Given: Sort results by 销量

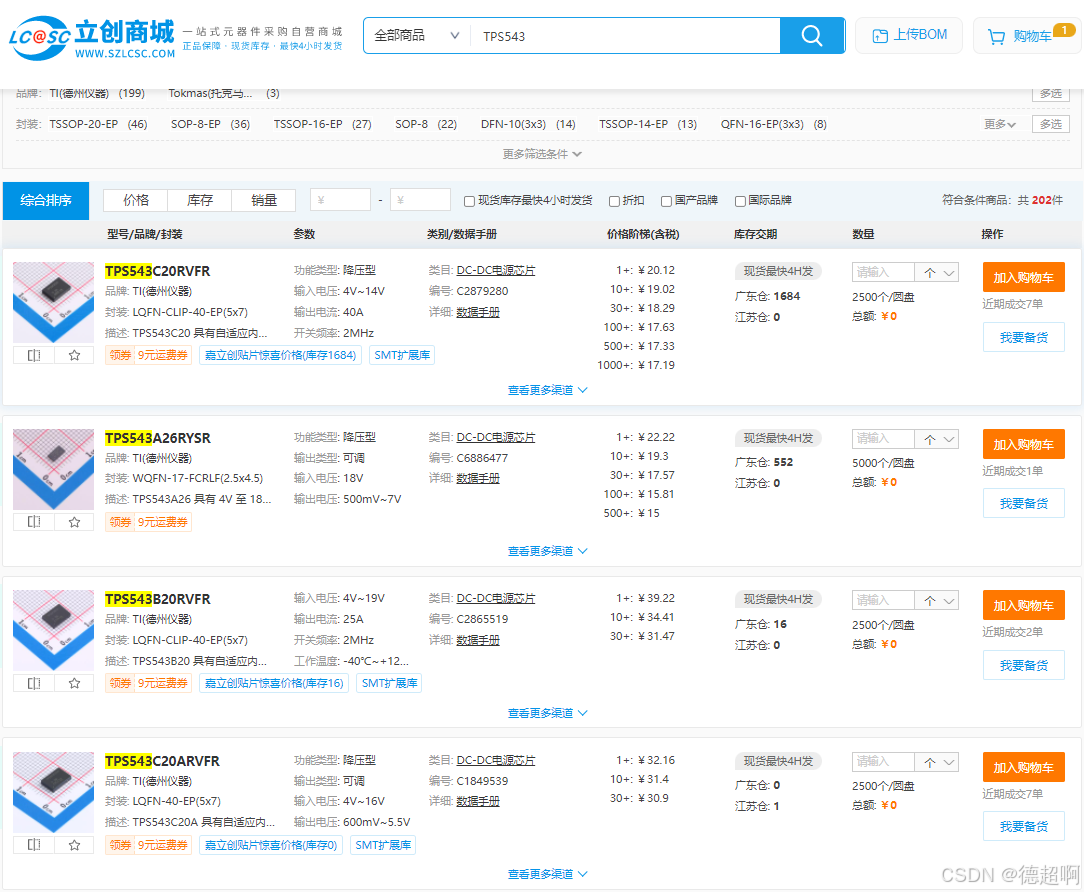Looking at the screenshot, I should pos(264,201).
